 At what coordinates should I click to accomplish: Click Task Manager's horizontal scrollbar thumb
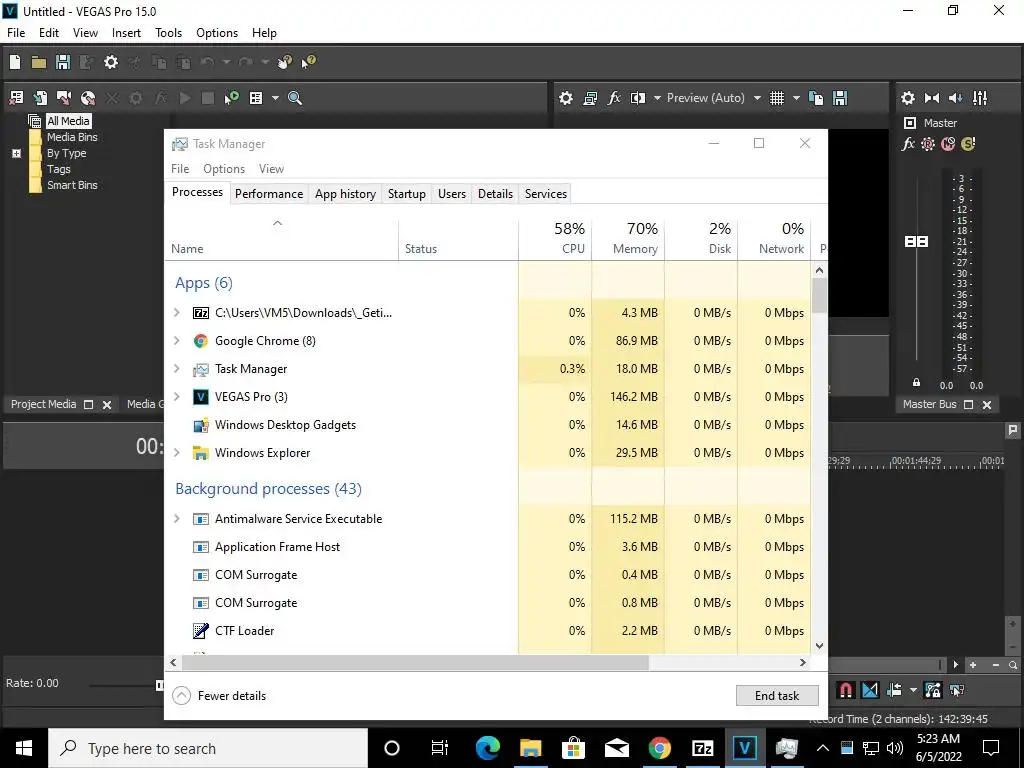tap(415, 662)
